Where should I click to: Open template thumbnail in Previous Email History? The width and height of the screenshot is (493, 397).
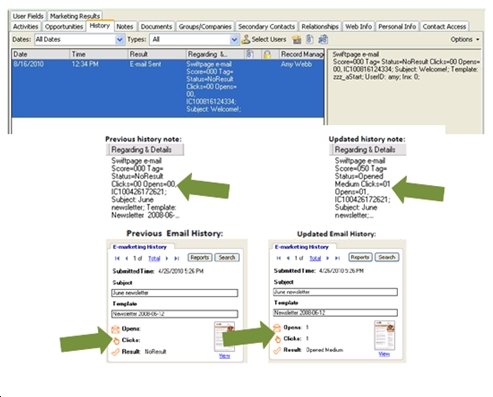point(224,337)
